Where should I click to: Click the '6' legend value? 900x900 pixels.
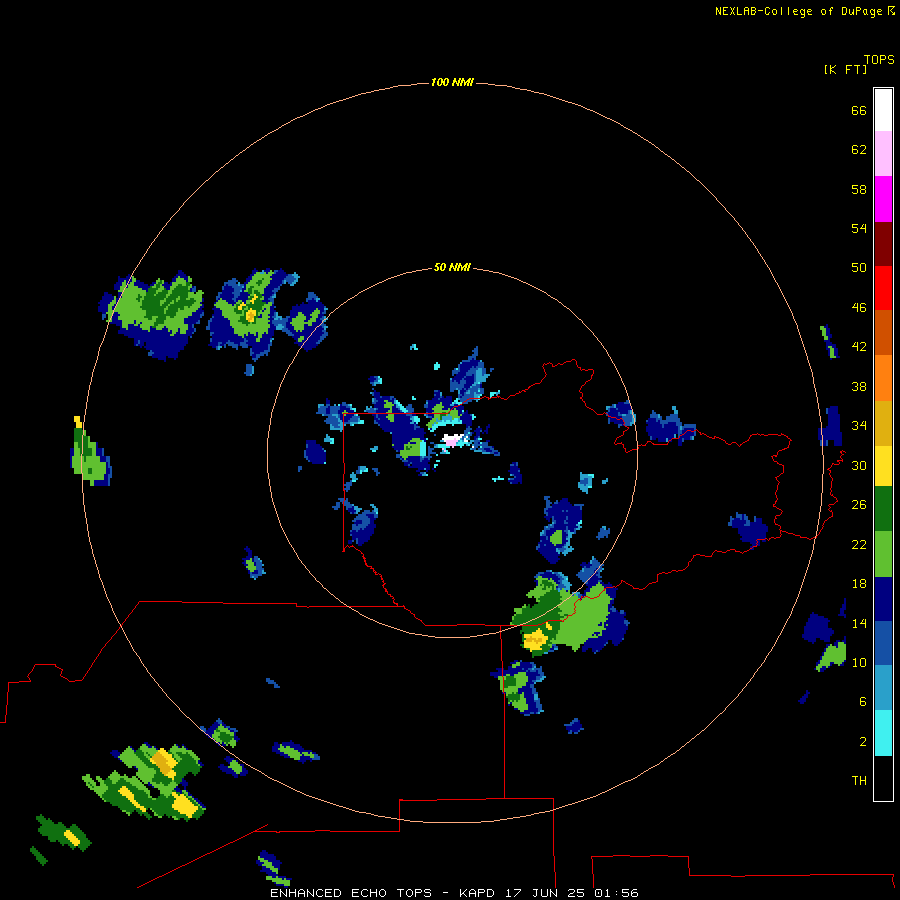coord(863,702)
